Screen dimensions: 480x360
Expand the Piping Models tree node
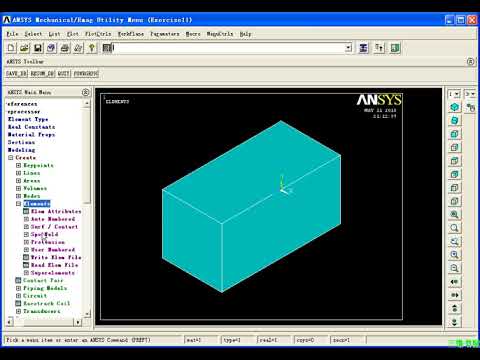[19, 288]
